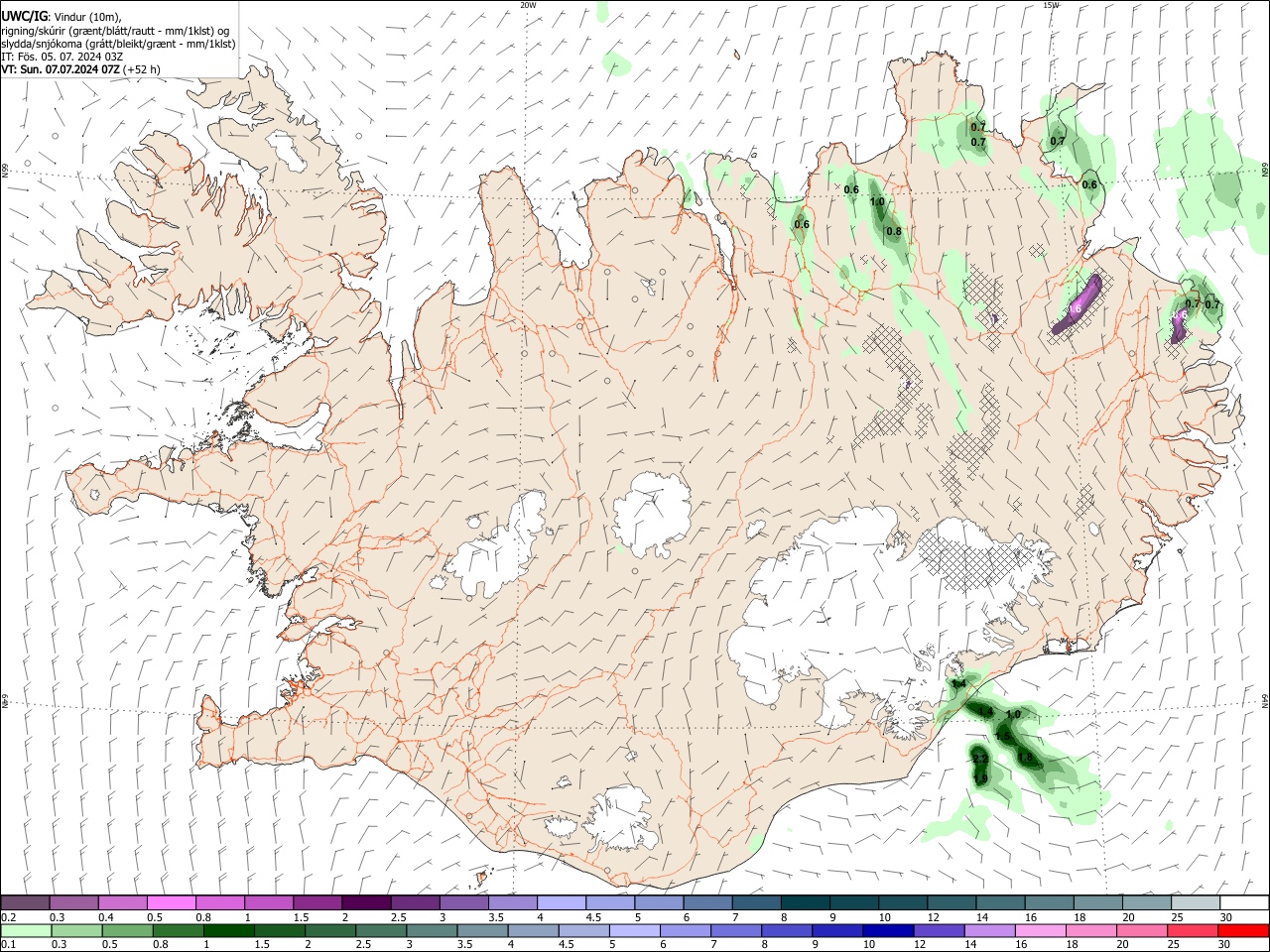Click the 1.6 value inside the purple snow band

[1075, 308]
